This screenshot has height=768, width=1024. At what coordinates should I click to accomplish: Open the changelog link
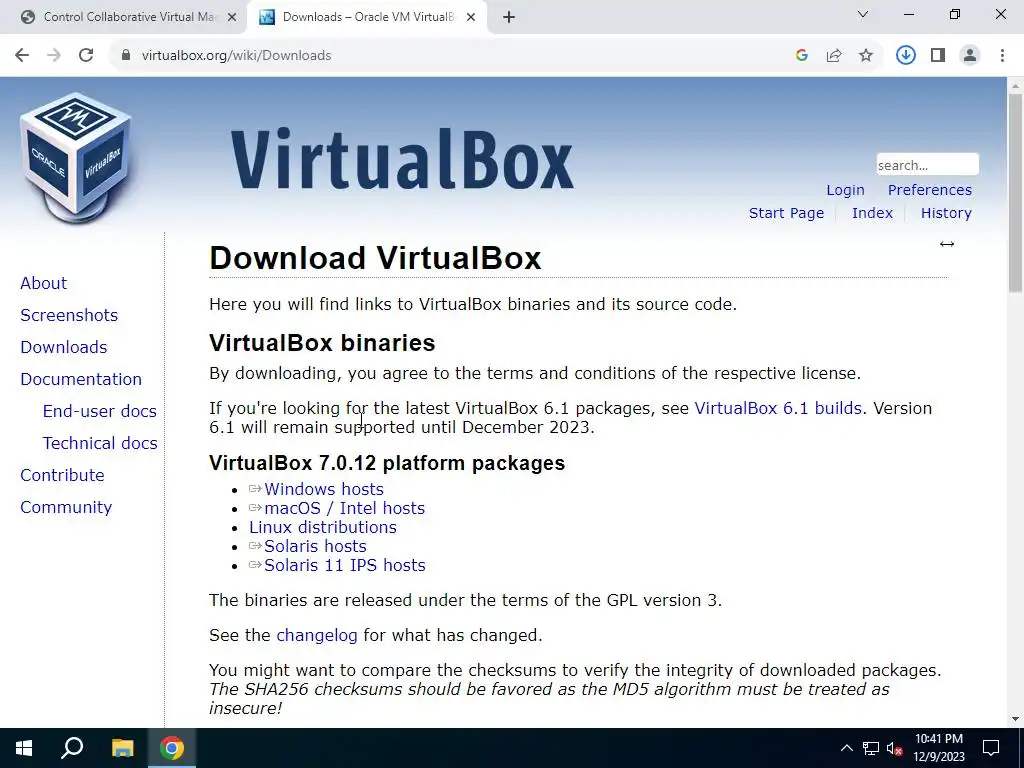[x=317, y=635]
